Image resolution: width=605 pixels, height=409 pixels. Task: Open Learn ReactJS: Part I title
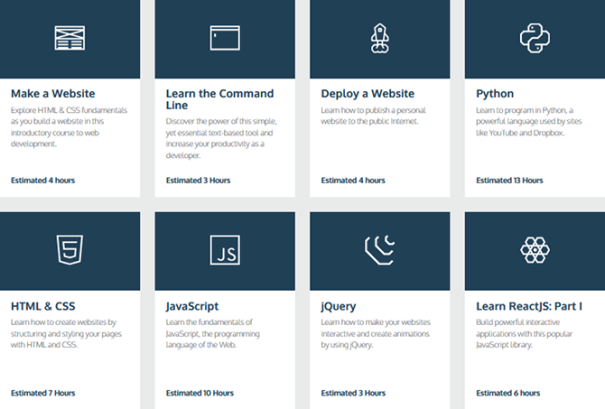pyautogui.click(x=529, y=306)
